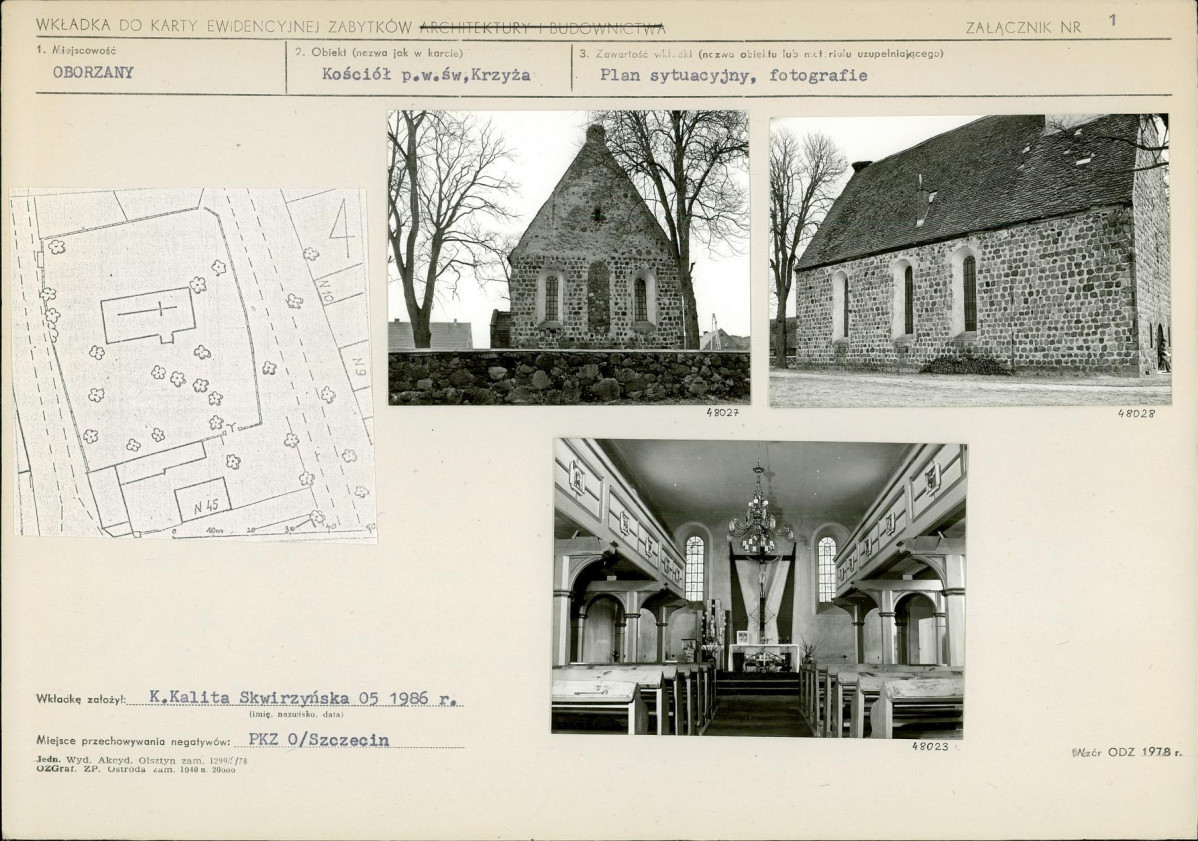This screenshot has height=841, width=1198.
Task: Click the cross-shaped church outline on the map
Action: pyautogui.click(x=148, y=315)
